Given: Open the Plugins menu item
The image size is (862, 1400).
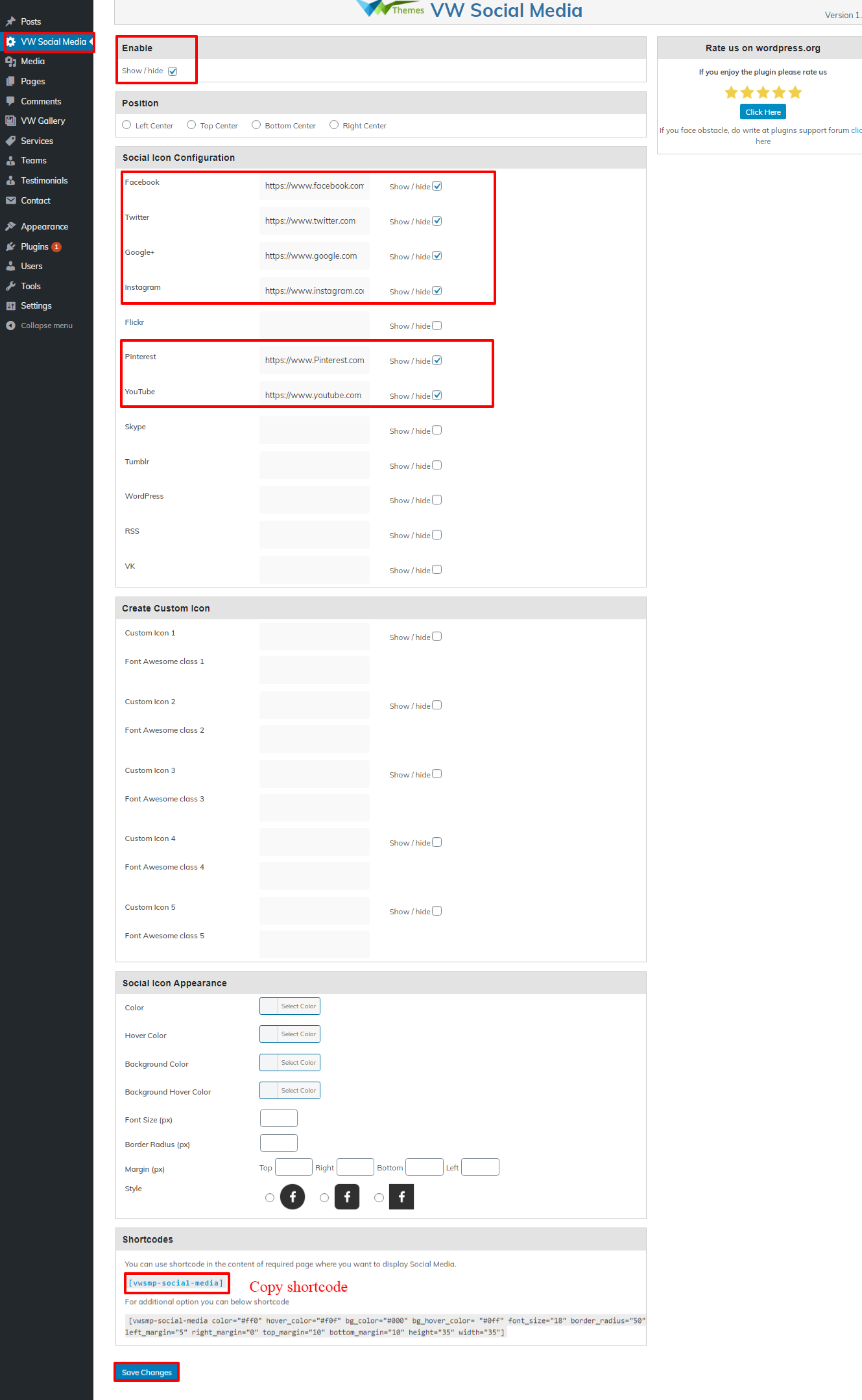Looking at the screenshot, I should click(x=34, y=246).
